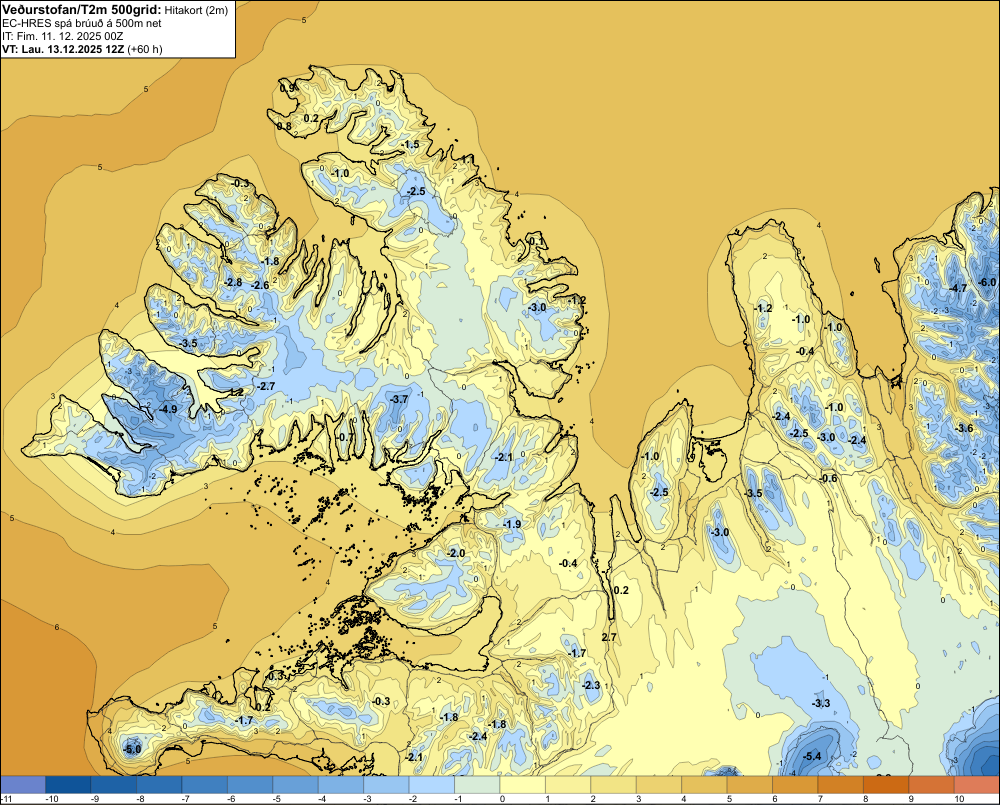Screen dimensions: 1000x805
Task: Pick the legend swatch between 3 and 4
Action: (659, 784)
